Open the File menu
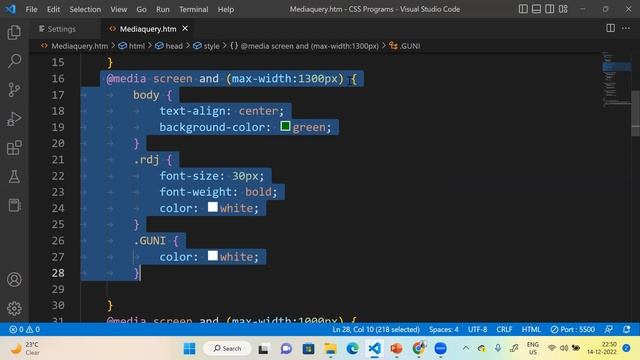 (x=31, y=9)
